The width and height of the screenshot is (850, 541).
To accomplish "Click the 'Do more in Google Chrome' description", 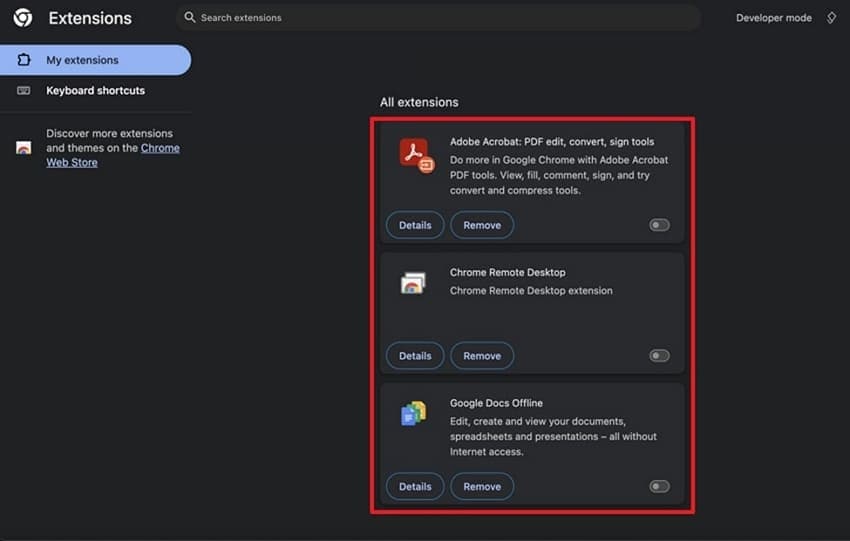I will coord(559,175).
